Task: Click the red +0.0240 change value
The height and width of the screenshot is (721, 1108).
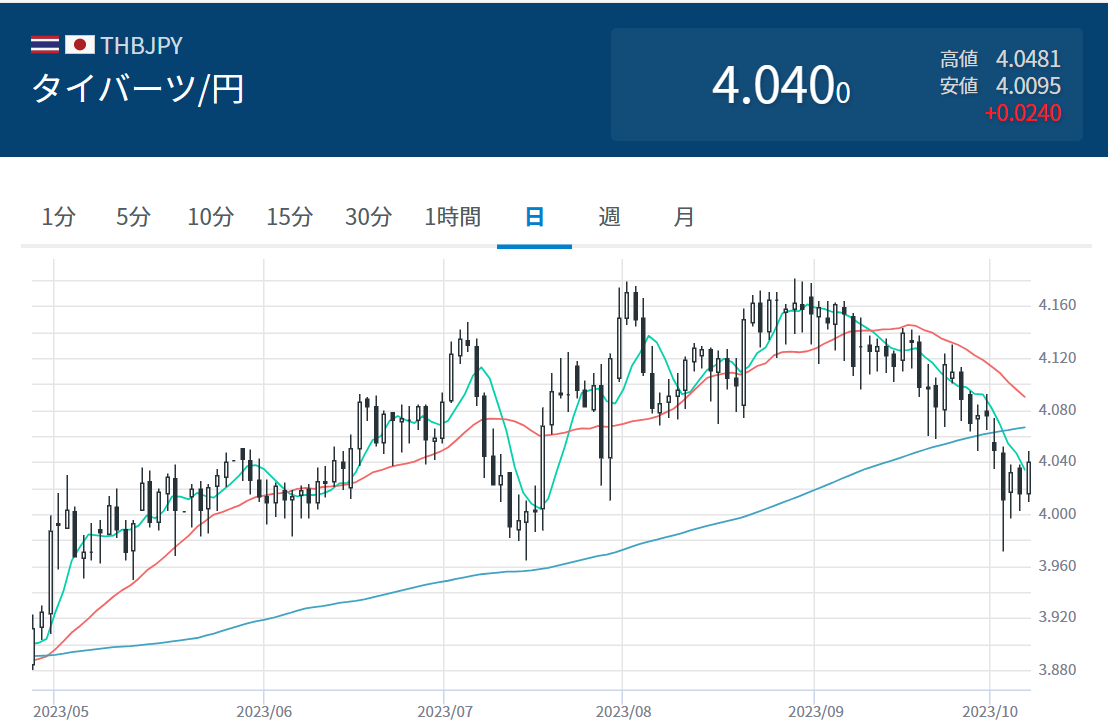Action: [1022, 113]
